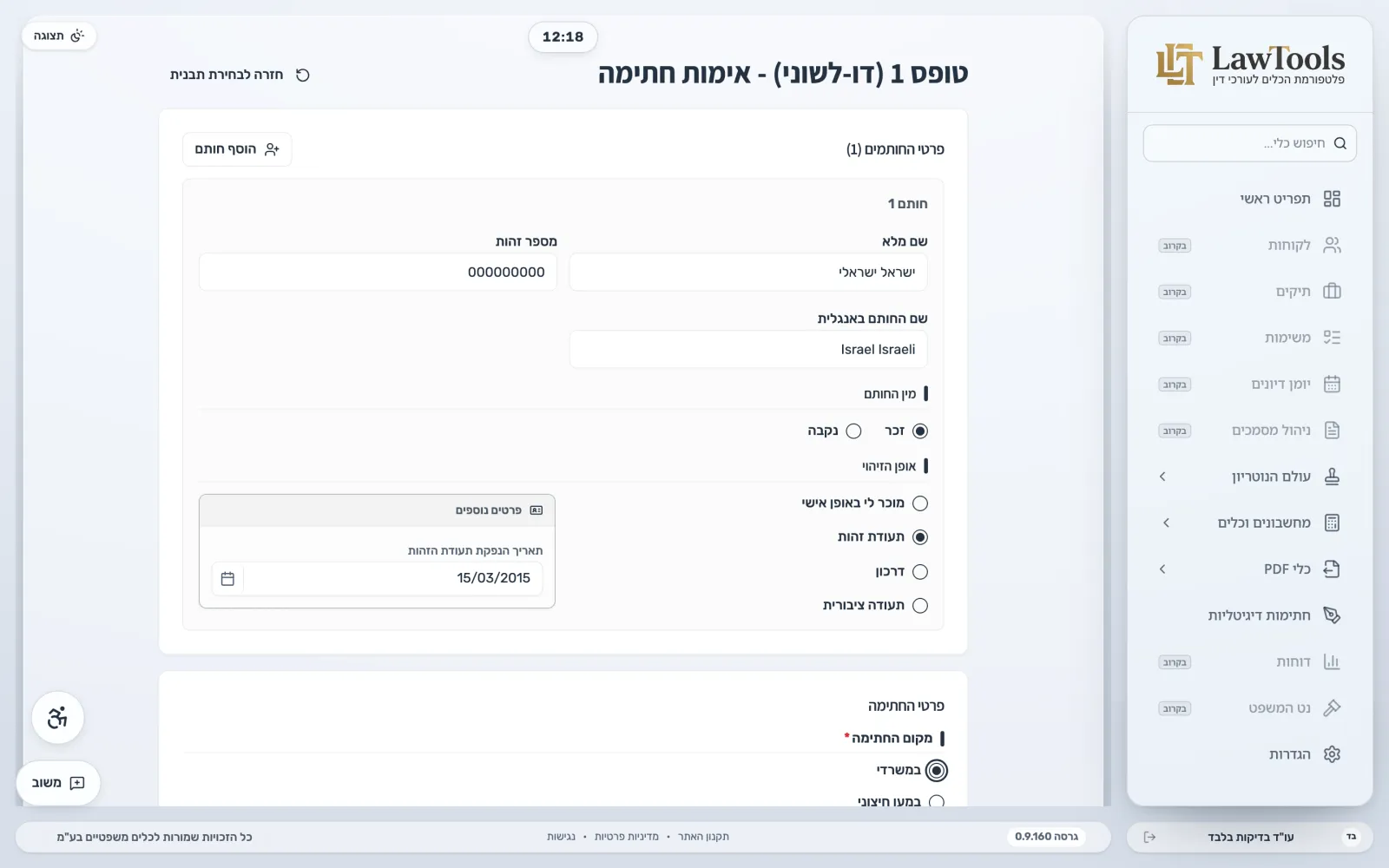Open the משוב feedback button

(x=58, y=783)
